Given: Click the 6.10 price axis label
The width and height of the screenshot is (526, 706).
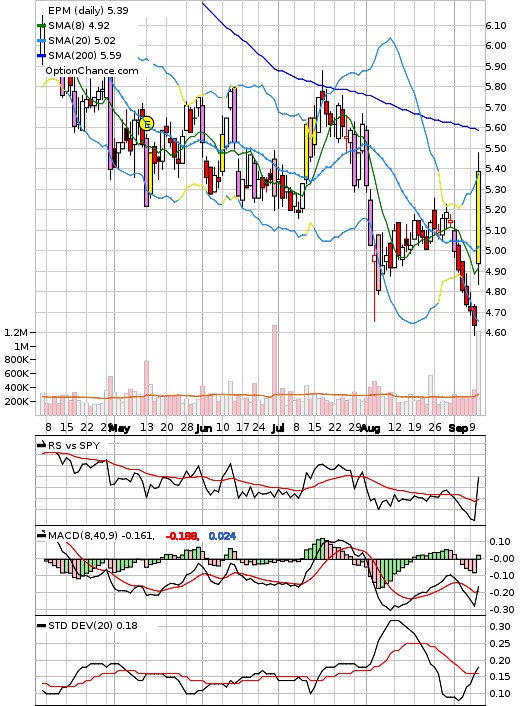Looking at the screenshot, I should tap(496, 26).
